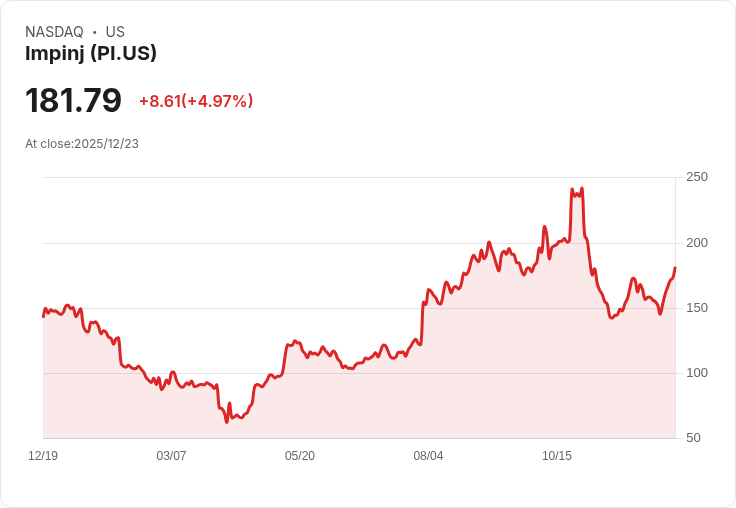Click the NASDAQ exchange label

click(x=54, y=32)
